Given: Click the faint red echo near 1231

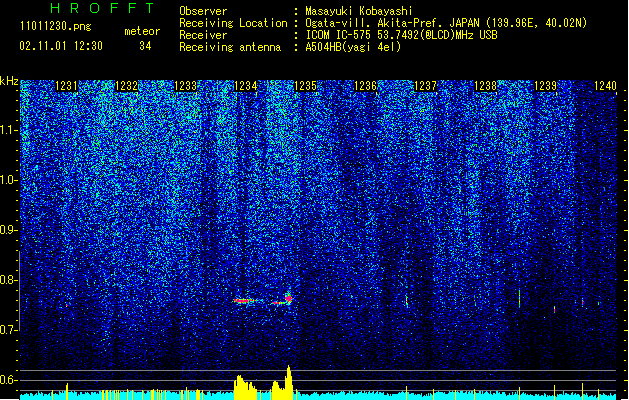Looking at the screenshot, I should 67,305.
